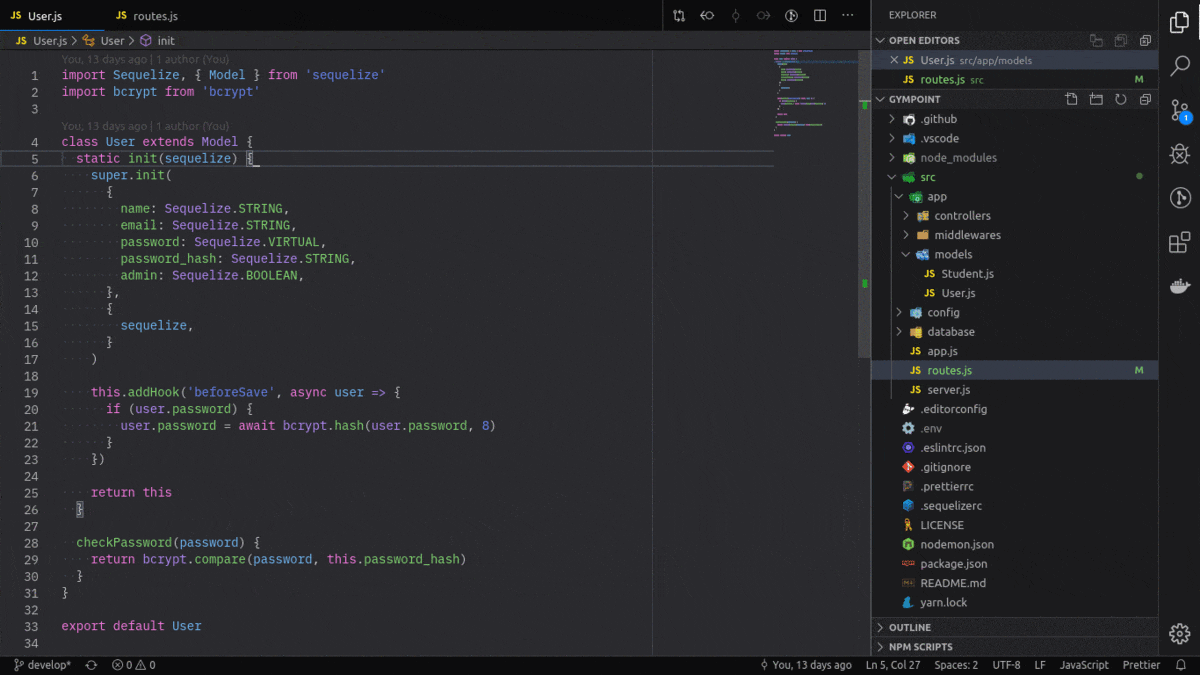Screen dimensions: 1200x675
Task: Open GitLens view in the activity bar
Action: (1179, 197)
